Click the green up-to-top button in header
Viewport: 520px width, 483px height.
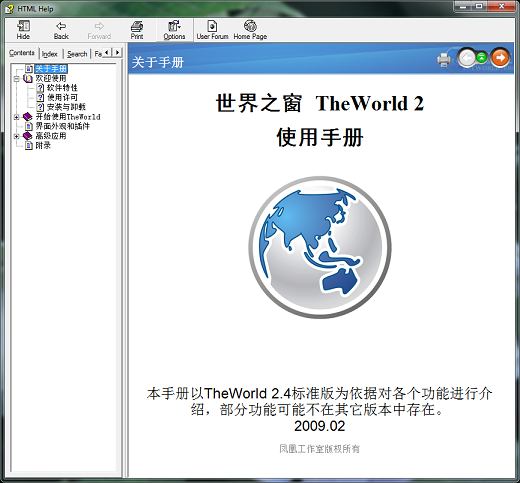(x=482, y=58)
